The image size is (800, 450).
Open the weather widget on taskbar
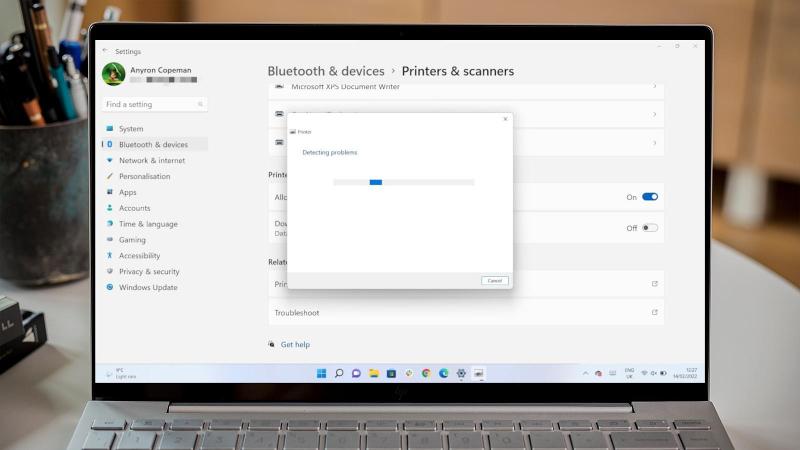coord(121,373)
